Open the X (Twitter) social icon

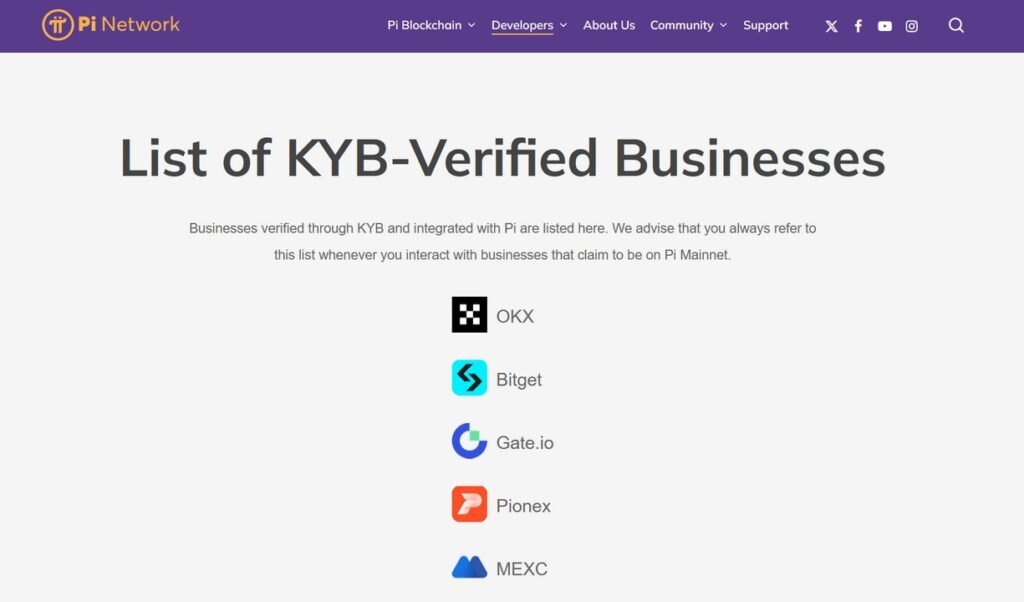tap(831, 26)
